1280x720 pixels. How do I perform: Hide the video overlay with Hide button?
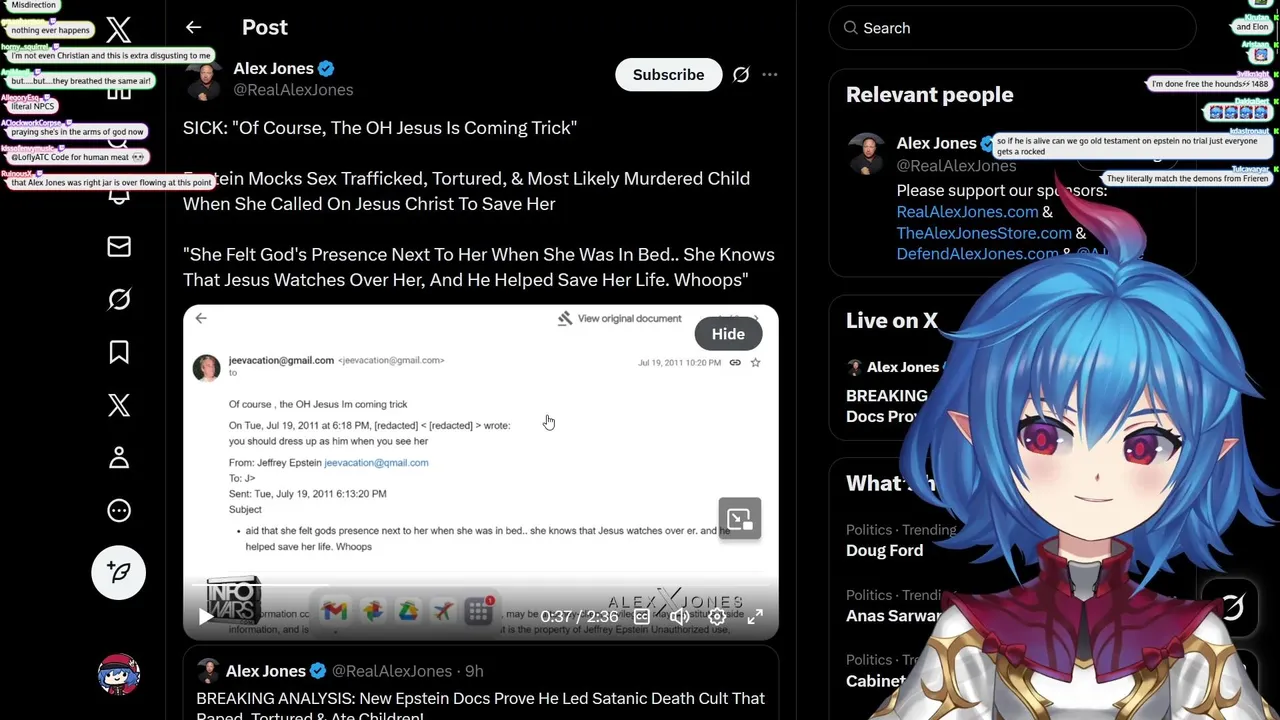[x=728, y=334]
